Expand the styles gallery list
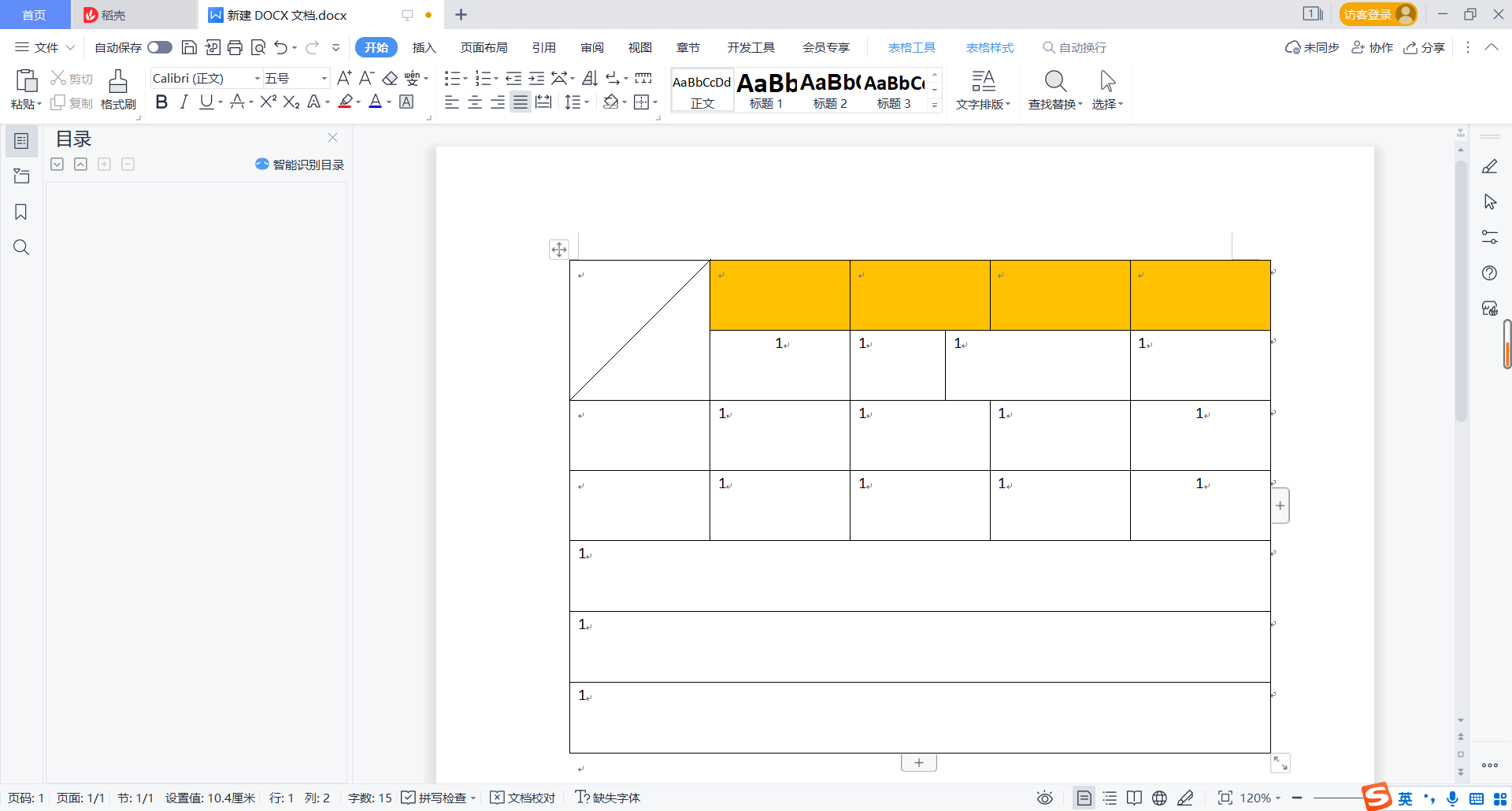This screenshot has width=1512, height=811. 935,105
